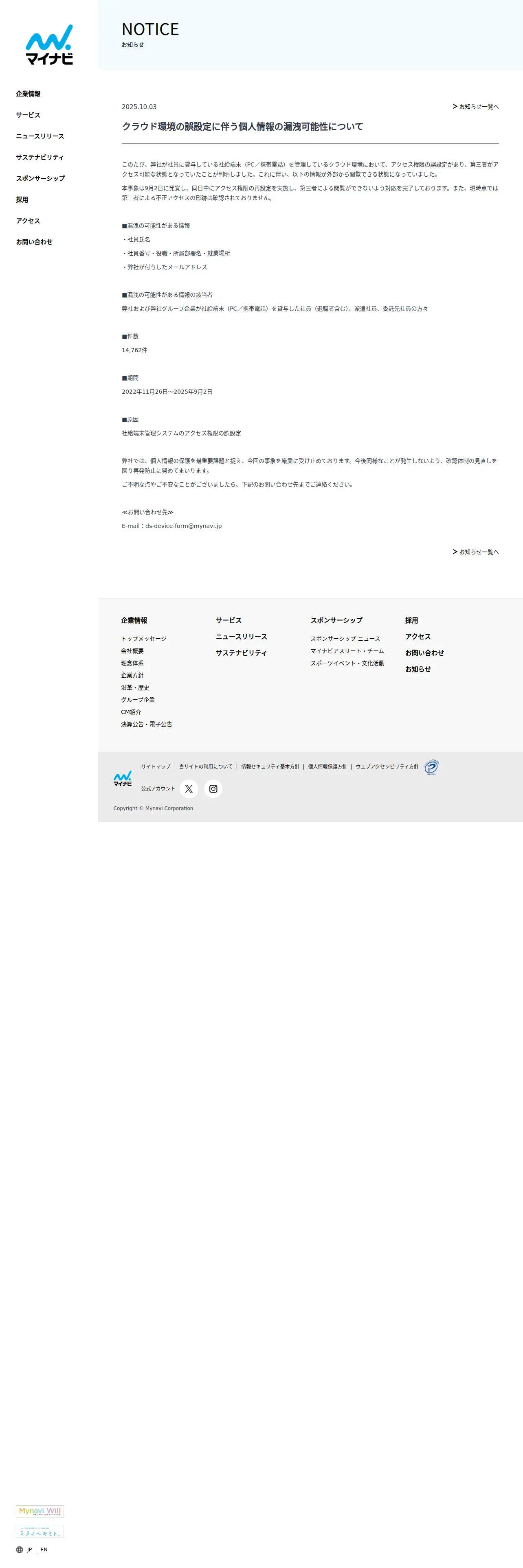Click the globe language icon
The width and height of the screenshot is (523, 1568).
pos(20,1550)
